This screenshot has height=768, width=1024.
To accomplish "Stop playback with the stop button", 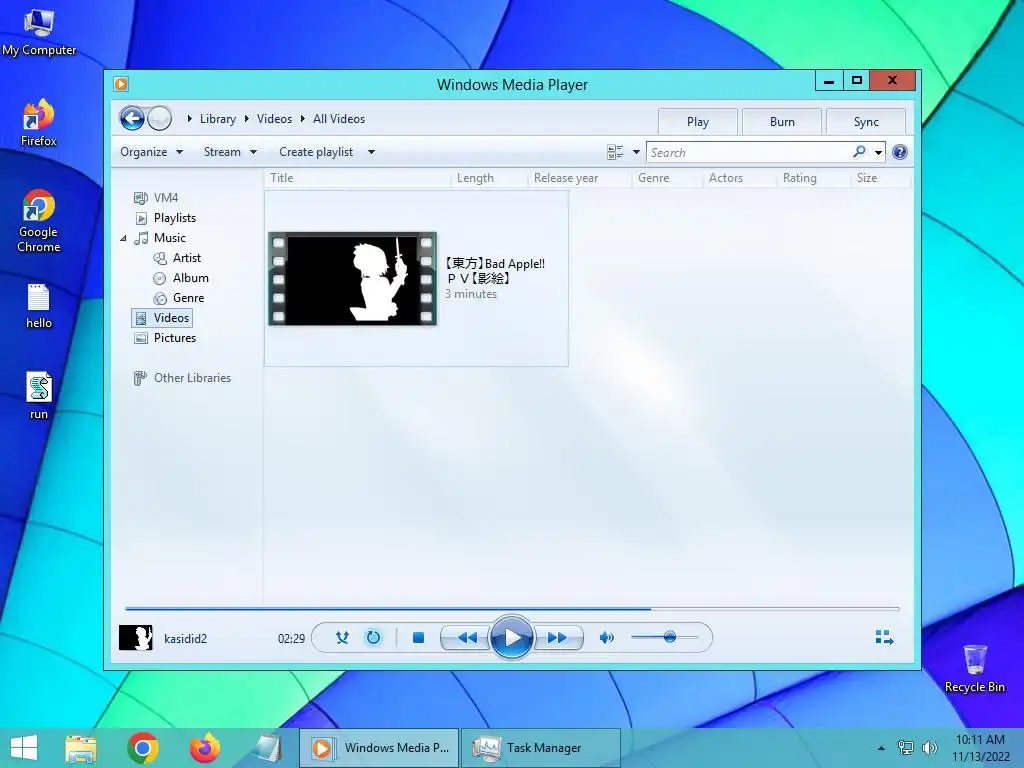I will coord(419,638).
